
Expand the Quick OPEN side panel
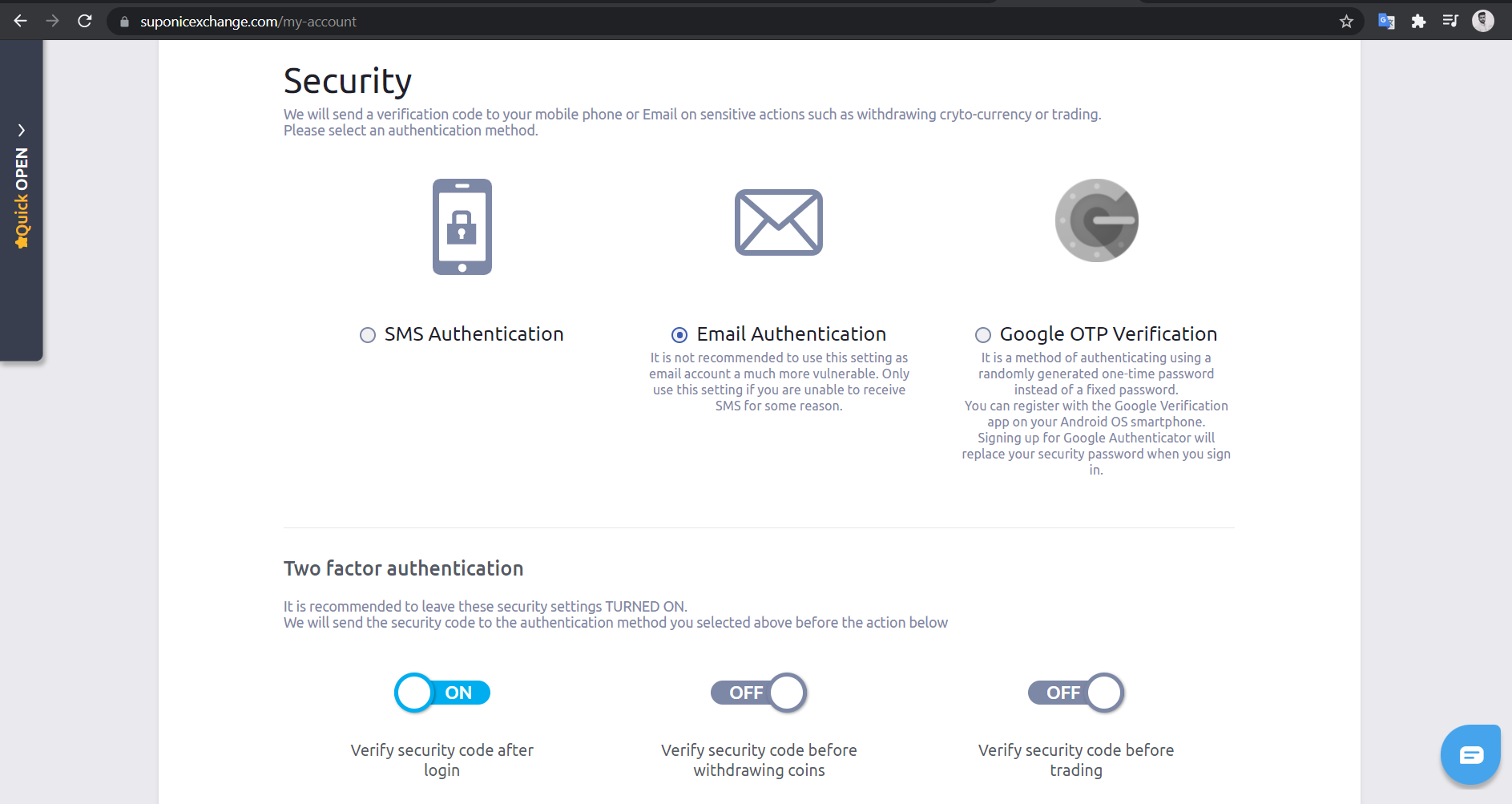(22, 200)
